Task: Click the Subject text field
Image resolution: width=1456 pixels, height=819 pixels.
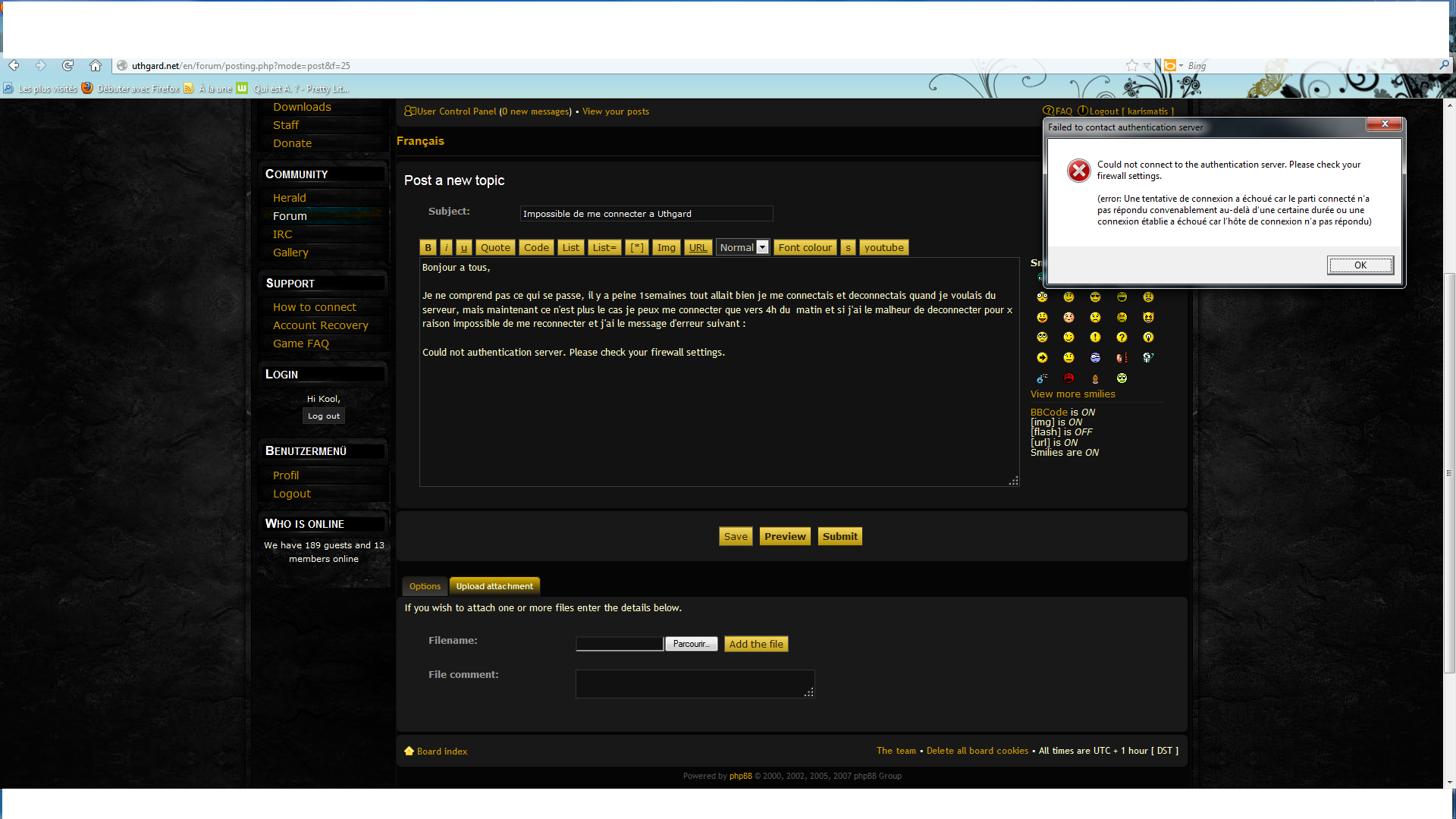Action: (x=646, y=214)
